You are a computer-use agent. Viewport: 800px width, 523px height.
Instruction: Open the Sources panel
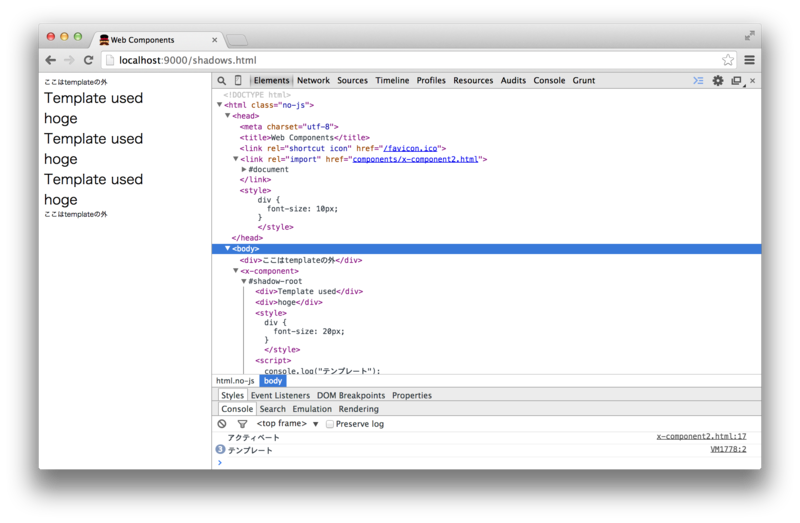(x=352, y=81)
